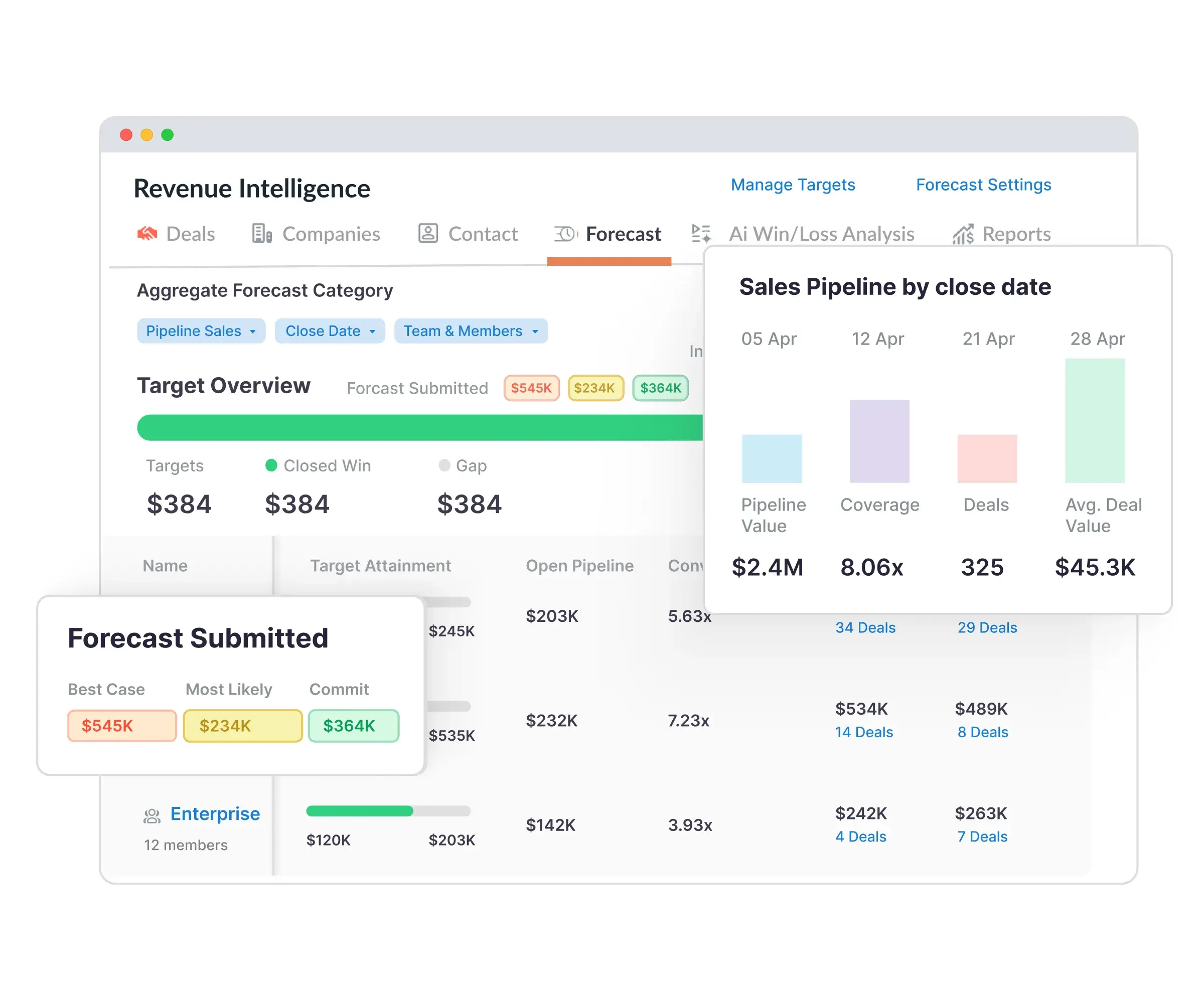Click the 21 Apr pink bar

[987, 458]
